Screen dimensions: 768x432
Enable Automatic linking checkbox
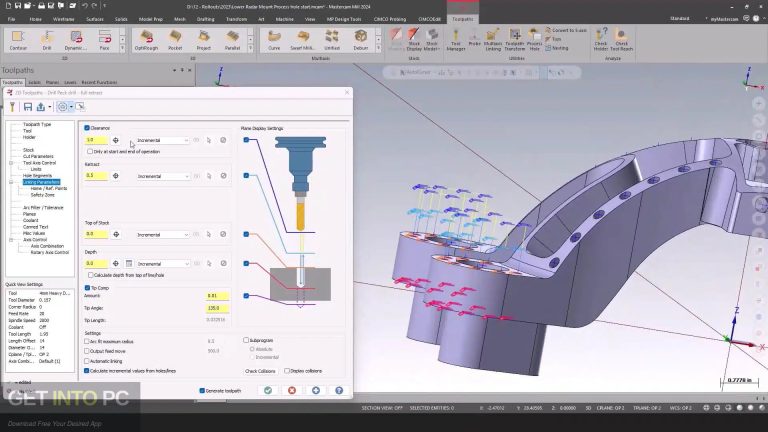[x=87, y=361]
